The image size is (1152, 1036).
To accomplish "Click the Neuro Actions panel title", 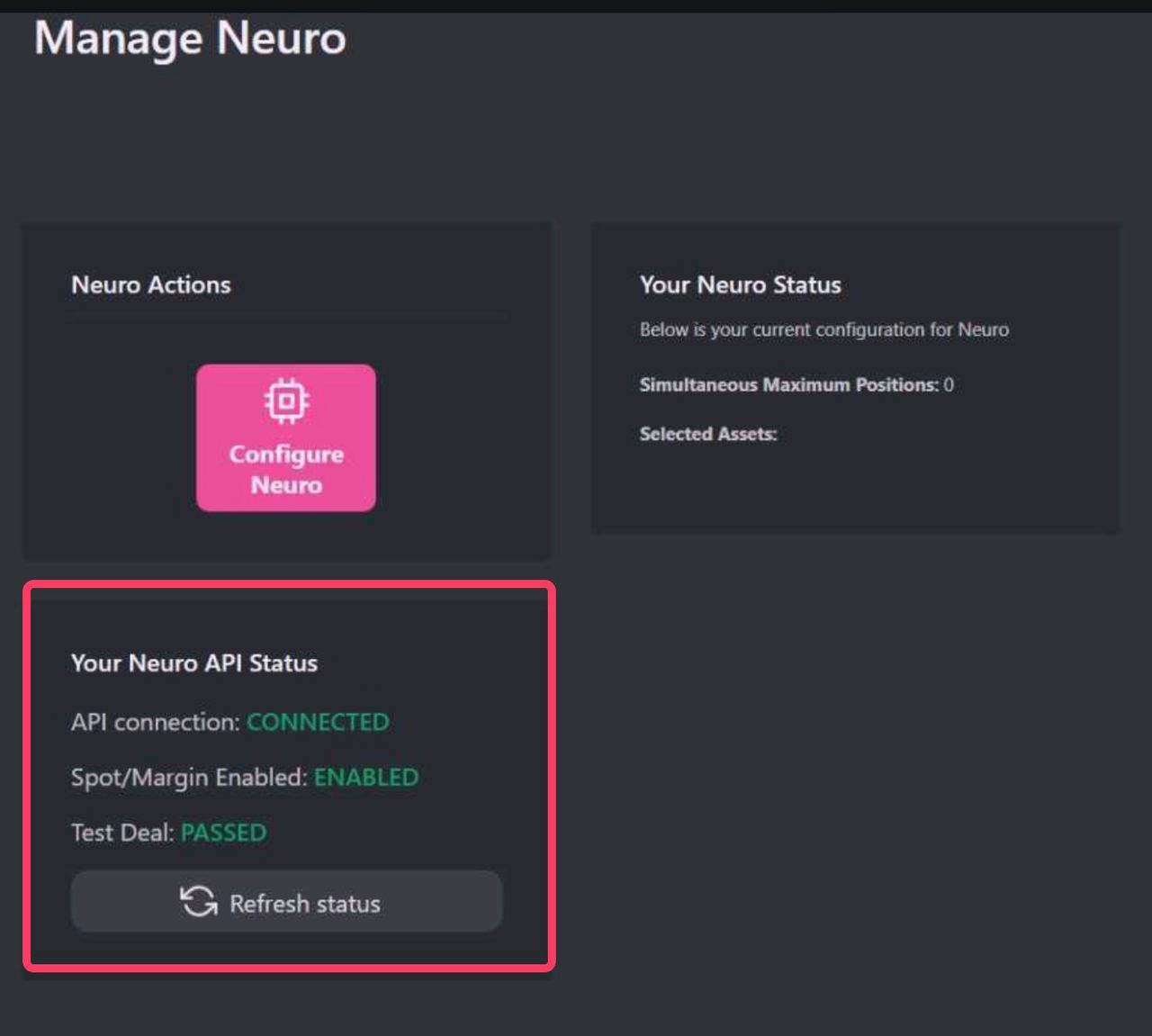I will (x=151, y=285).
